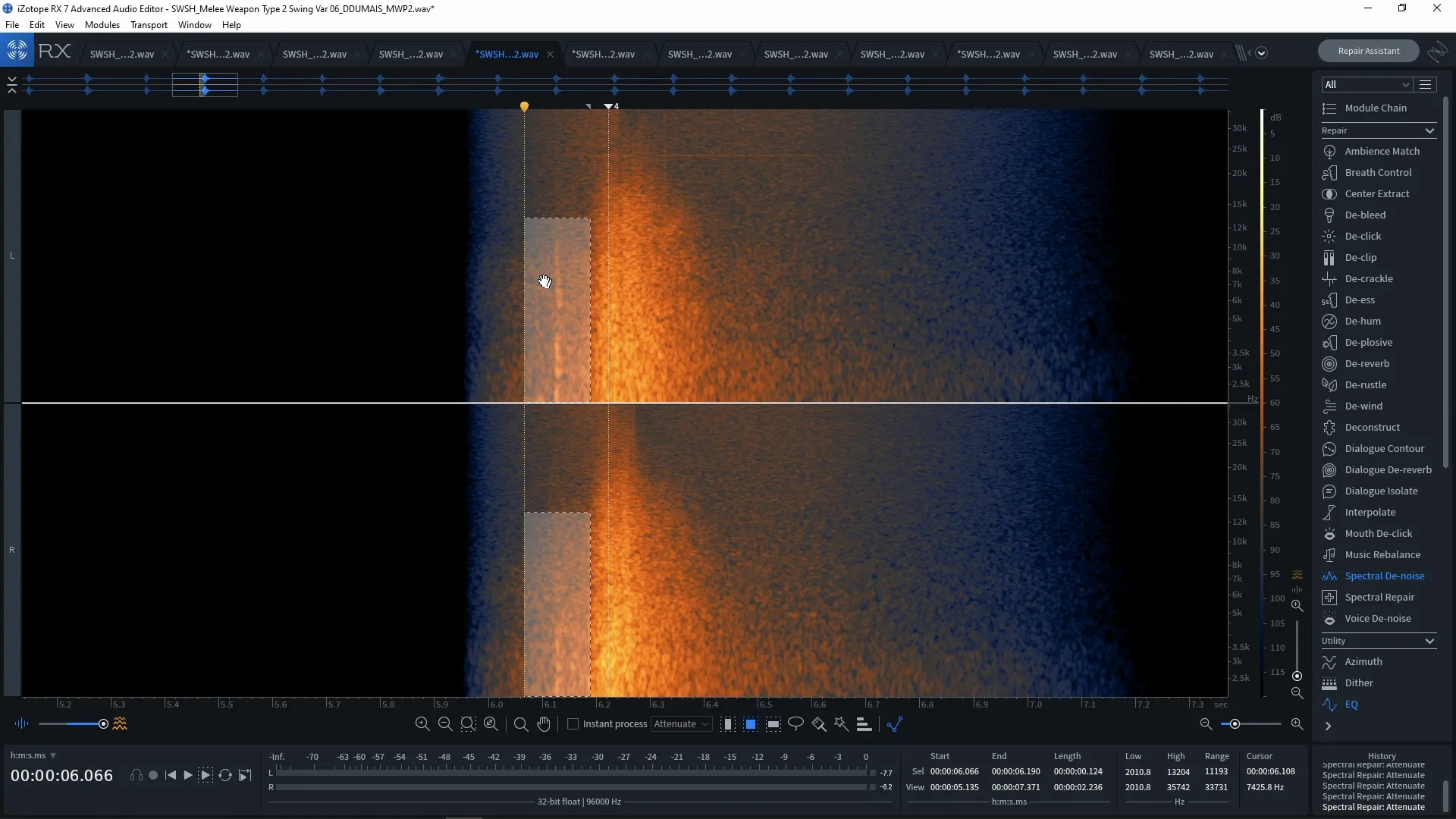Select the lasso selection tool
The image size is (1456, 819).
point(795,724)
